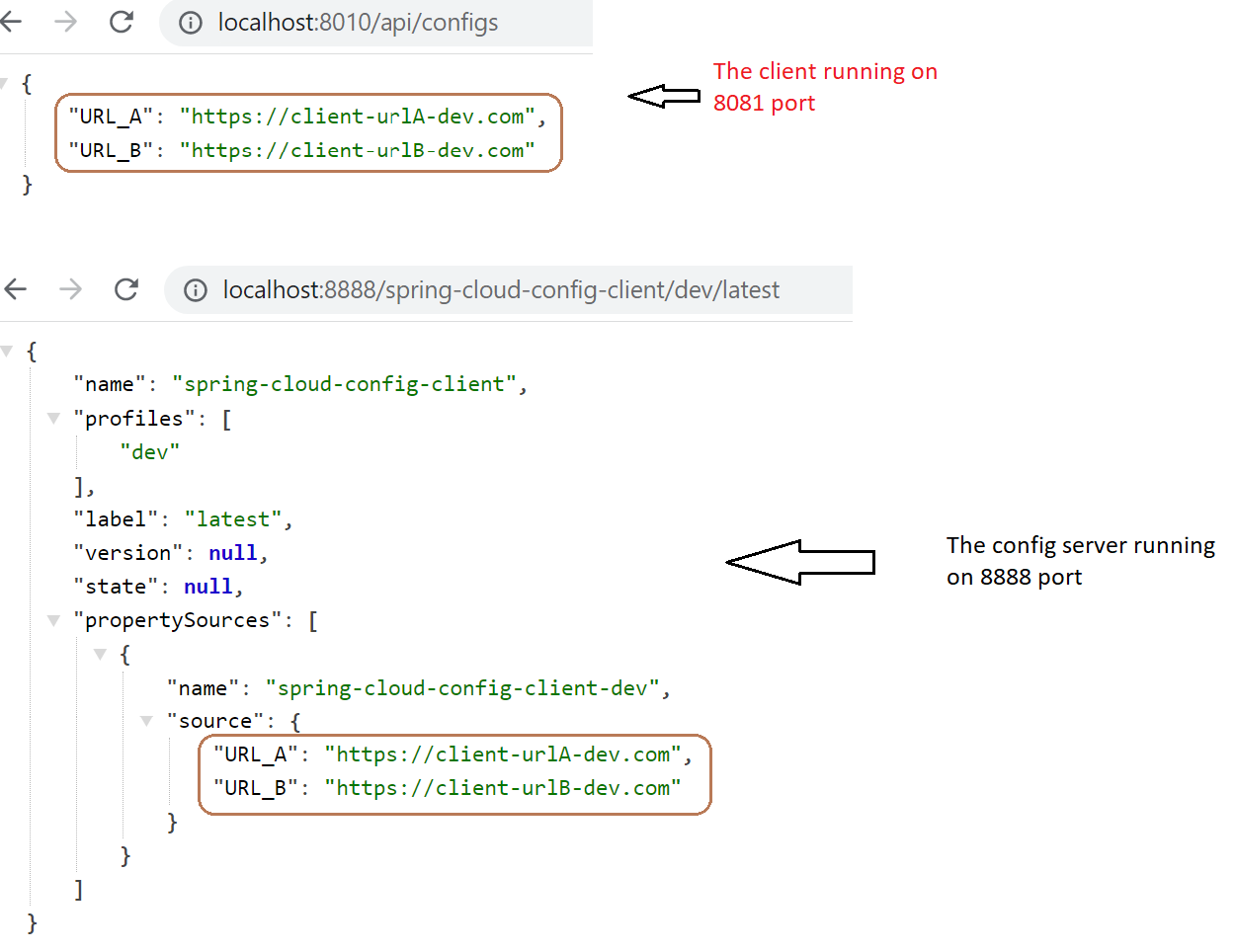The image size is (1237, 952).
Task: Select "spring-cloud-config-client" name value
Action: tap(344, 384)
